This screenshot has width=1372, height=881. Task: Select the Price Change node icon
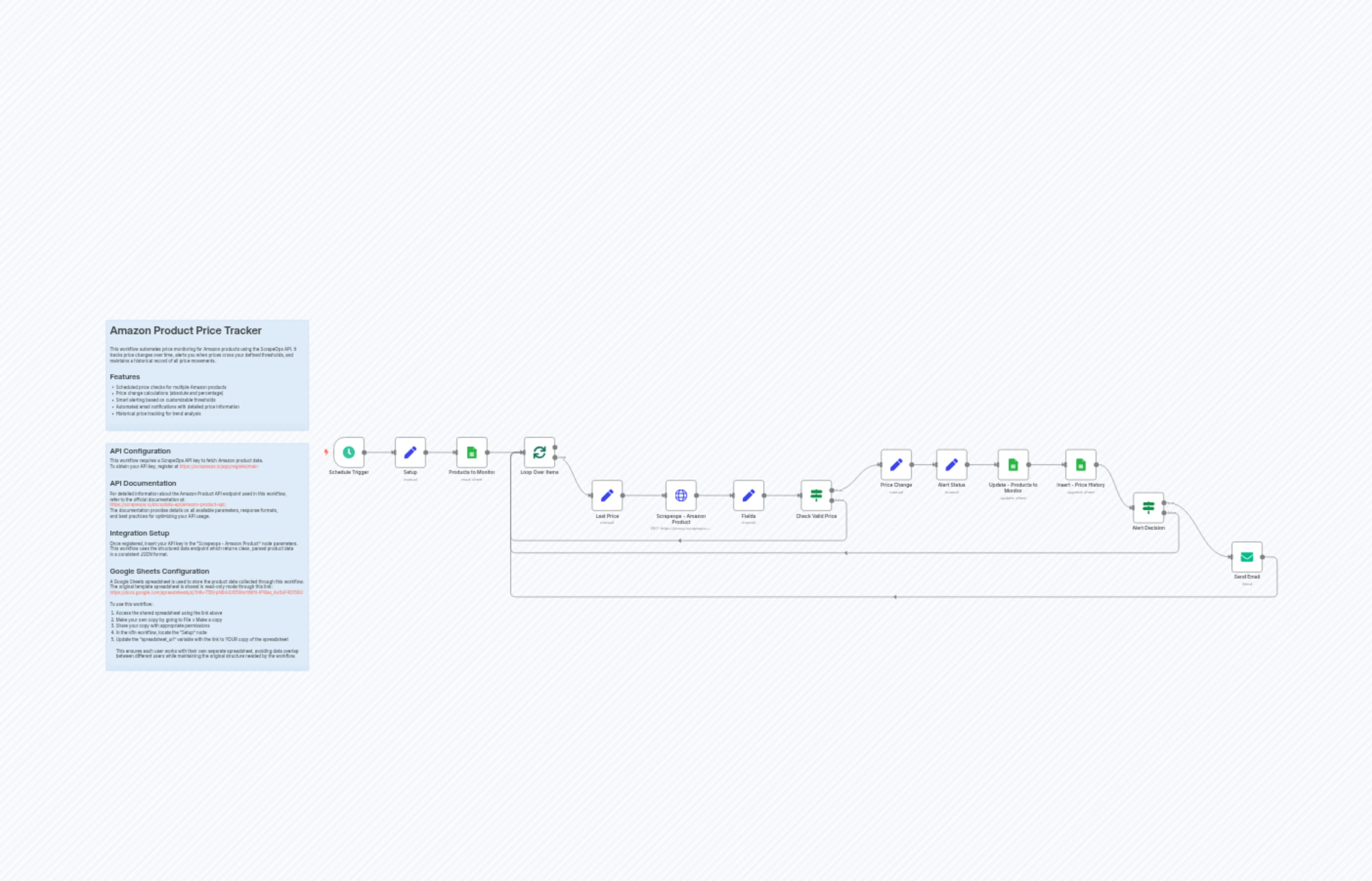coord(896,464)
